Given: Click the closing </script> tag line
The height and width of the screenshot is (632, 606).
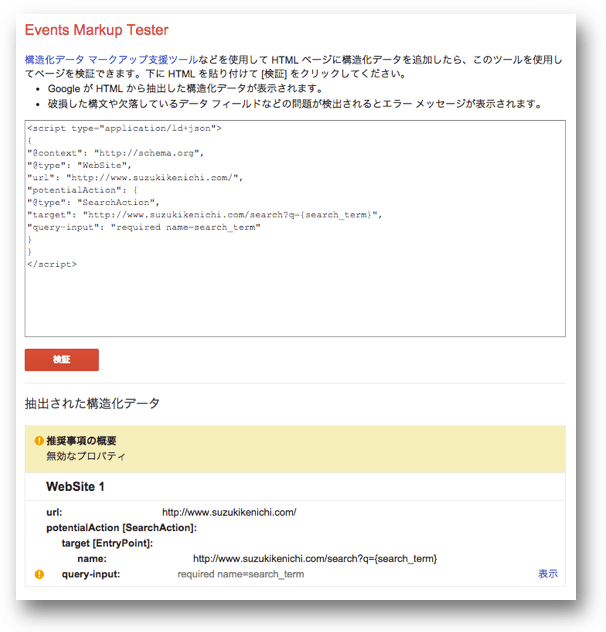Looking at the screenshot, I should point(52,264).
